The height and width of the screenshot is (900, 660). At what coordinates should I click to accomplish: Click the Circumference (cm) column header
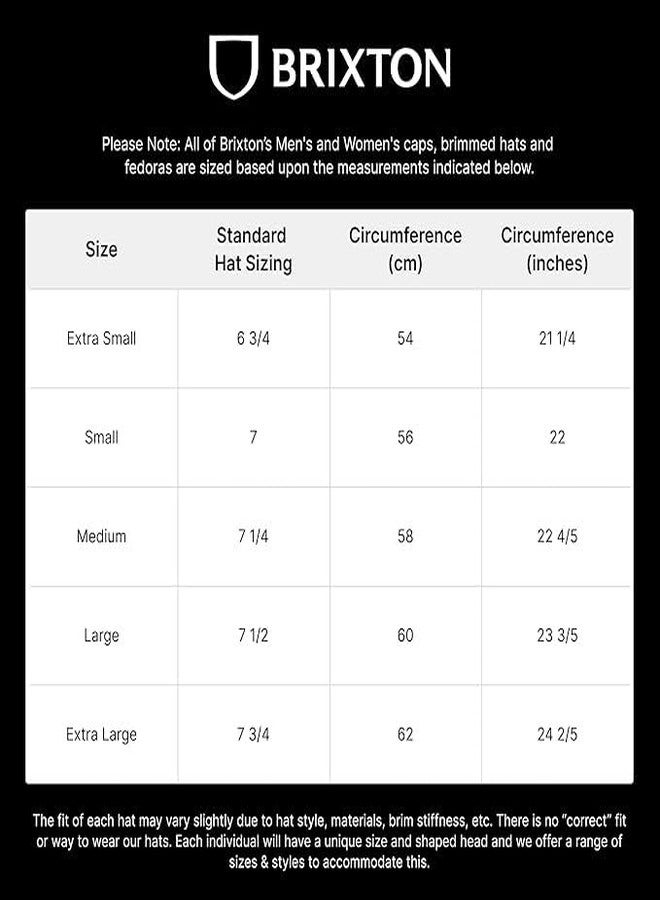point(405,249)
